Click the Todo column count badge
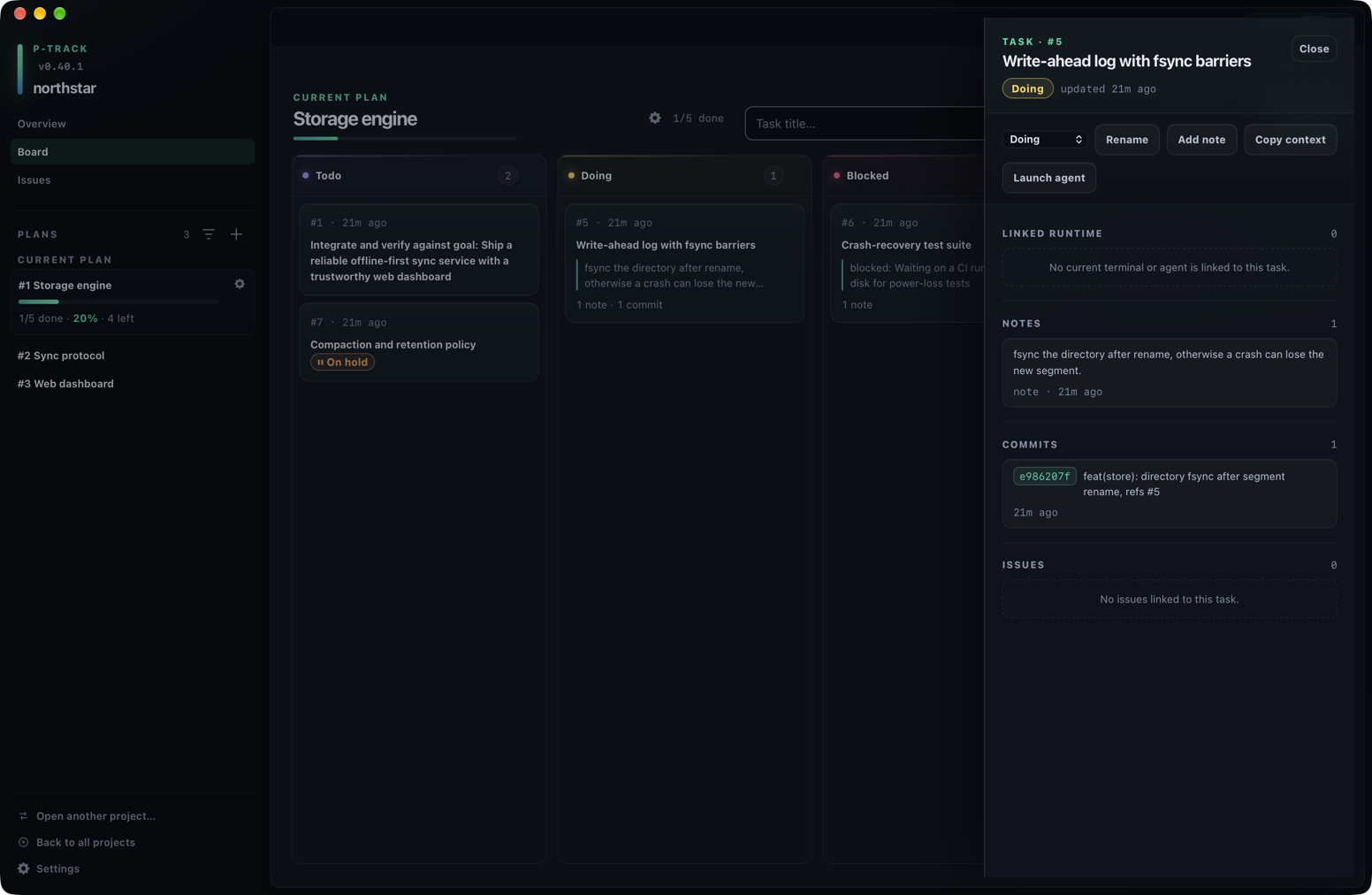Viewport: 1372px width, 895px height. pyautogui.click(x=507, y=176)
